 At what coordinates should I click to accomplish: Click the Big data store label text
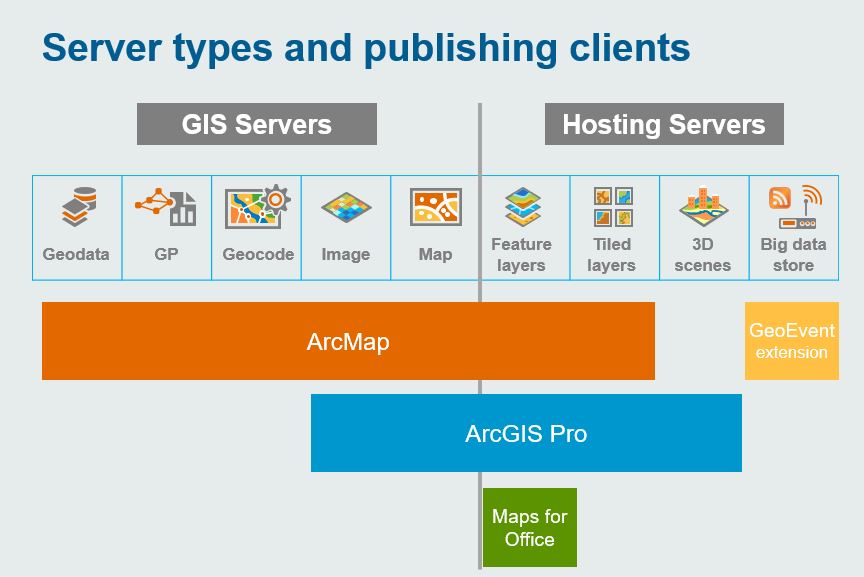(793, 255)
